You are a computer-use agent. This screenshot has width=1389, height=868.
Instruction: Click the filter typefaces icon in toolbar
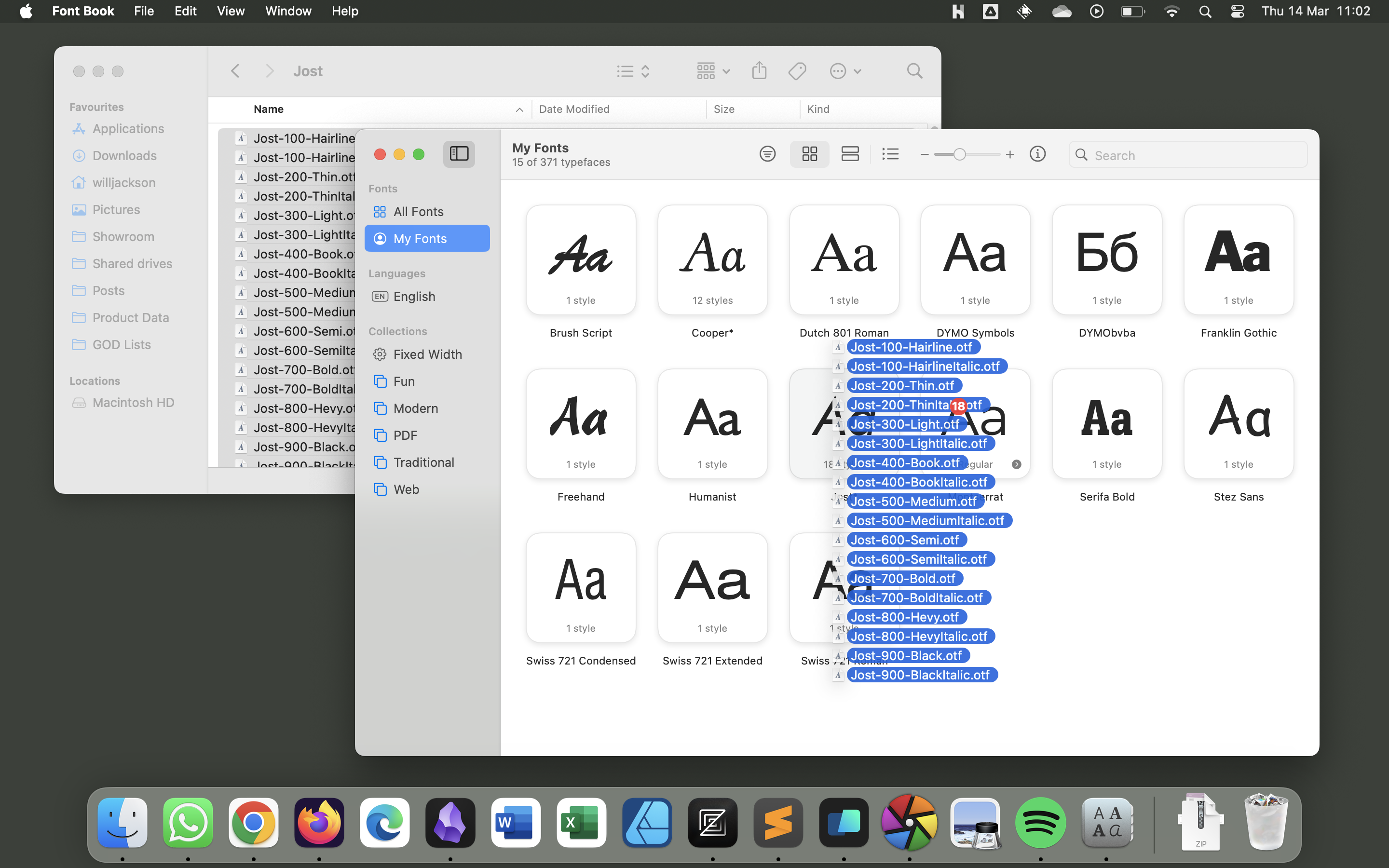(767, 154)
